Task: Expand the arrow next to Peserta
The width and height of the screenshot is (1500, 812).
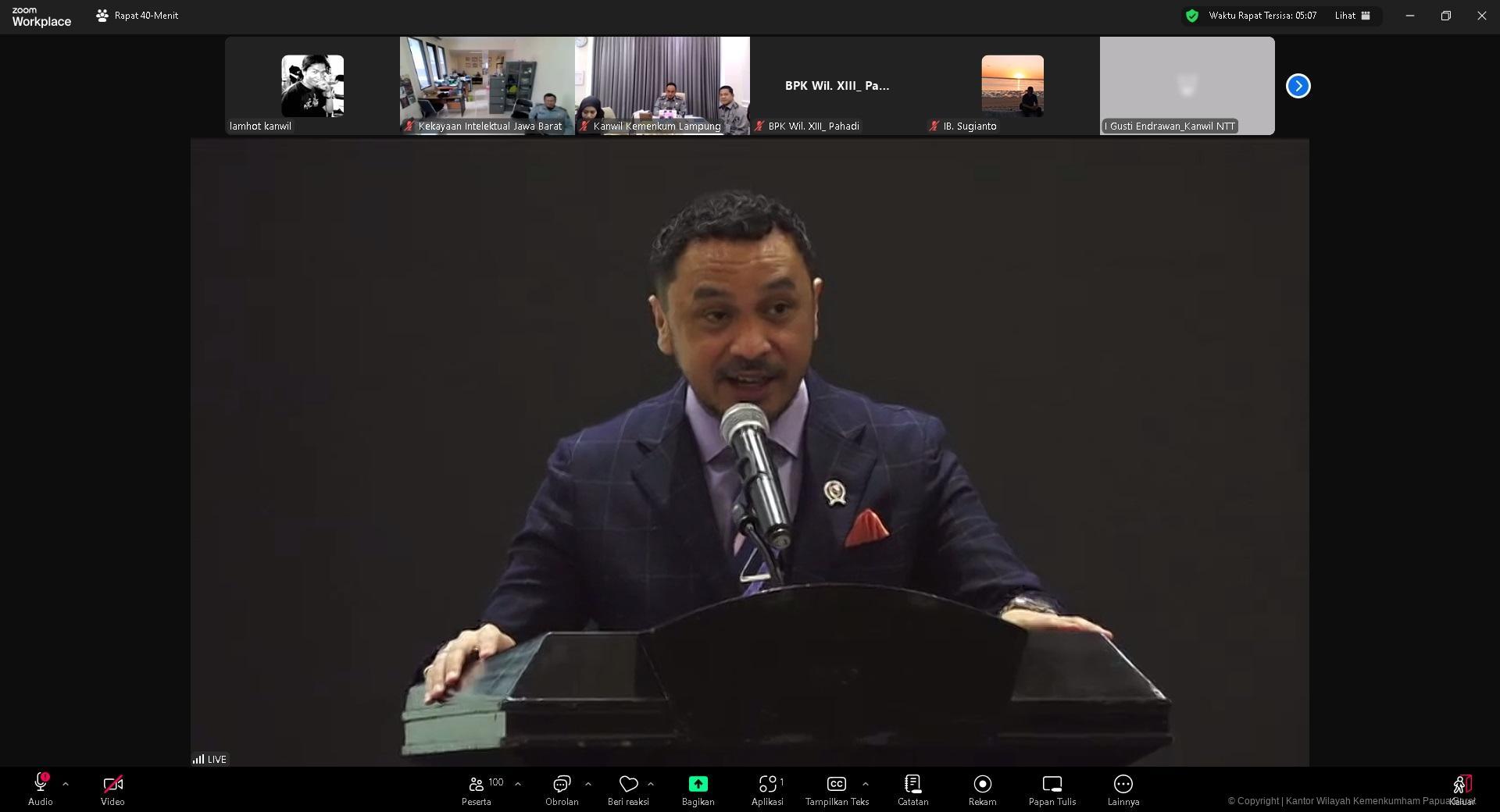Action: [517, 784]
